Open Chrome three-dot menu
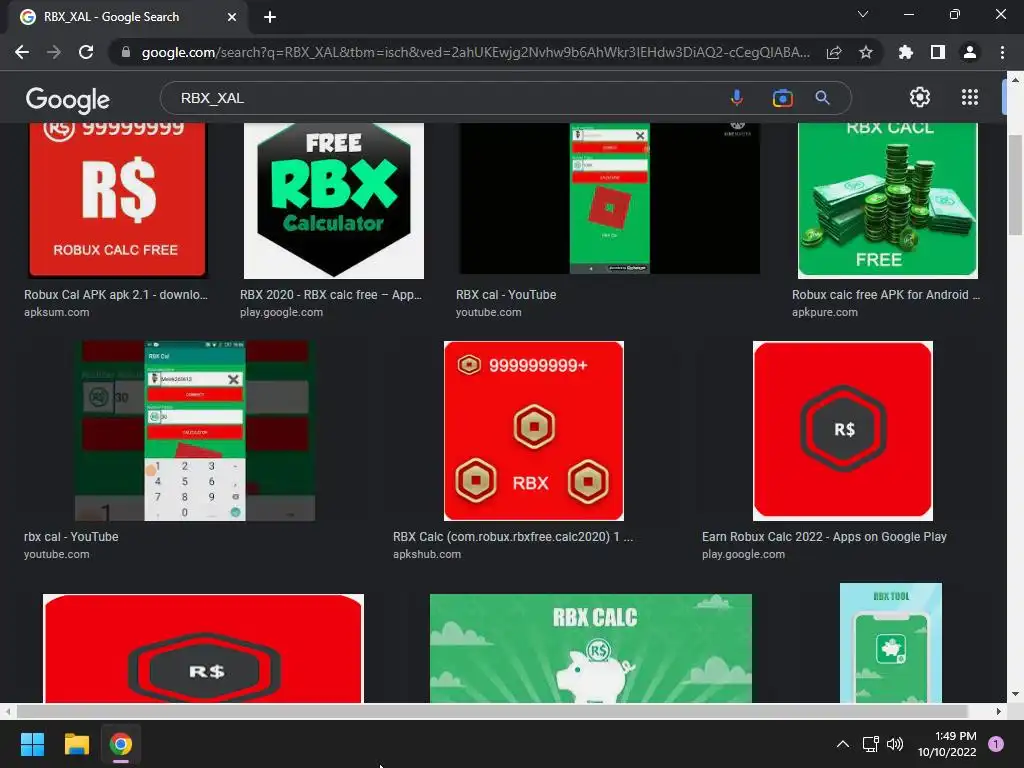1024x768 pixels. click(x=1002, y=52)
